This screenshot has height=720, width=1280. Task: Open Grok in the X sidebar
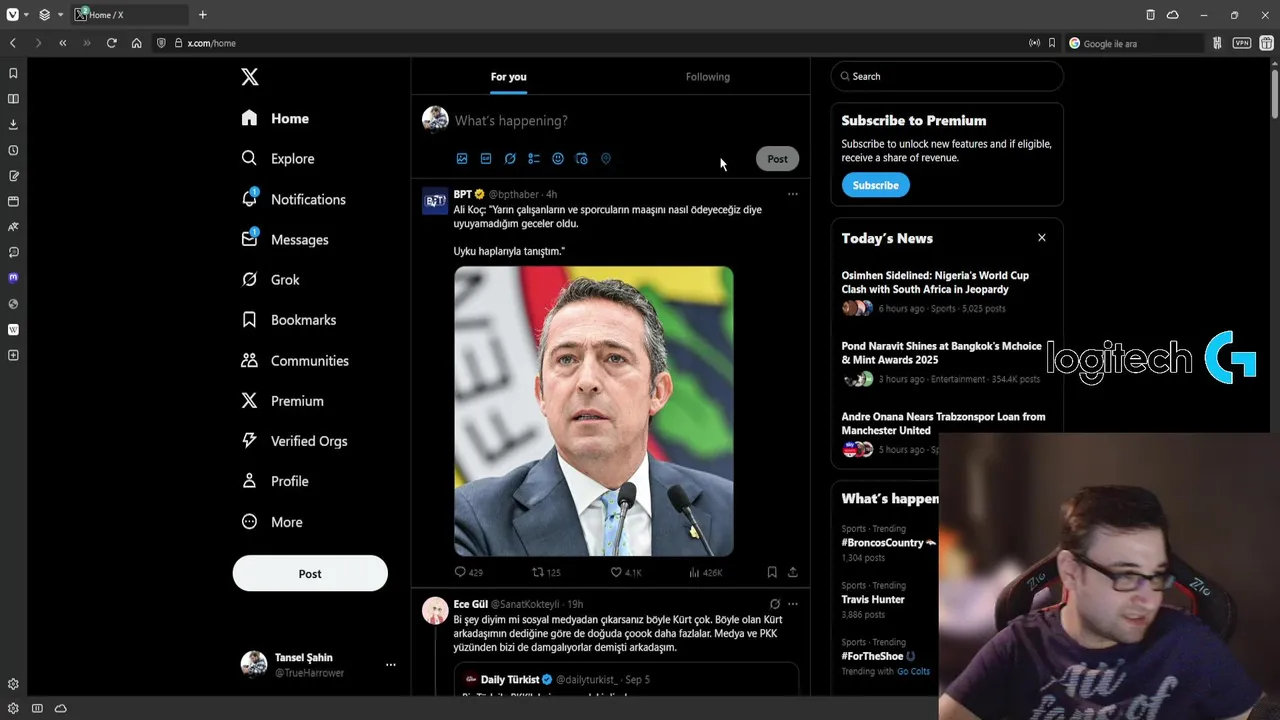click(x=271, y=280)
